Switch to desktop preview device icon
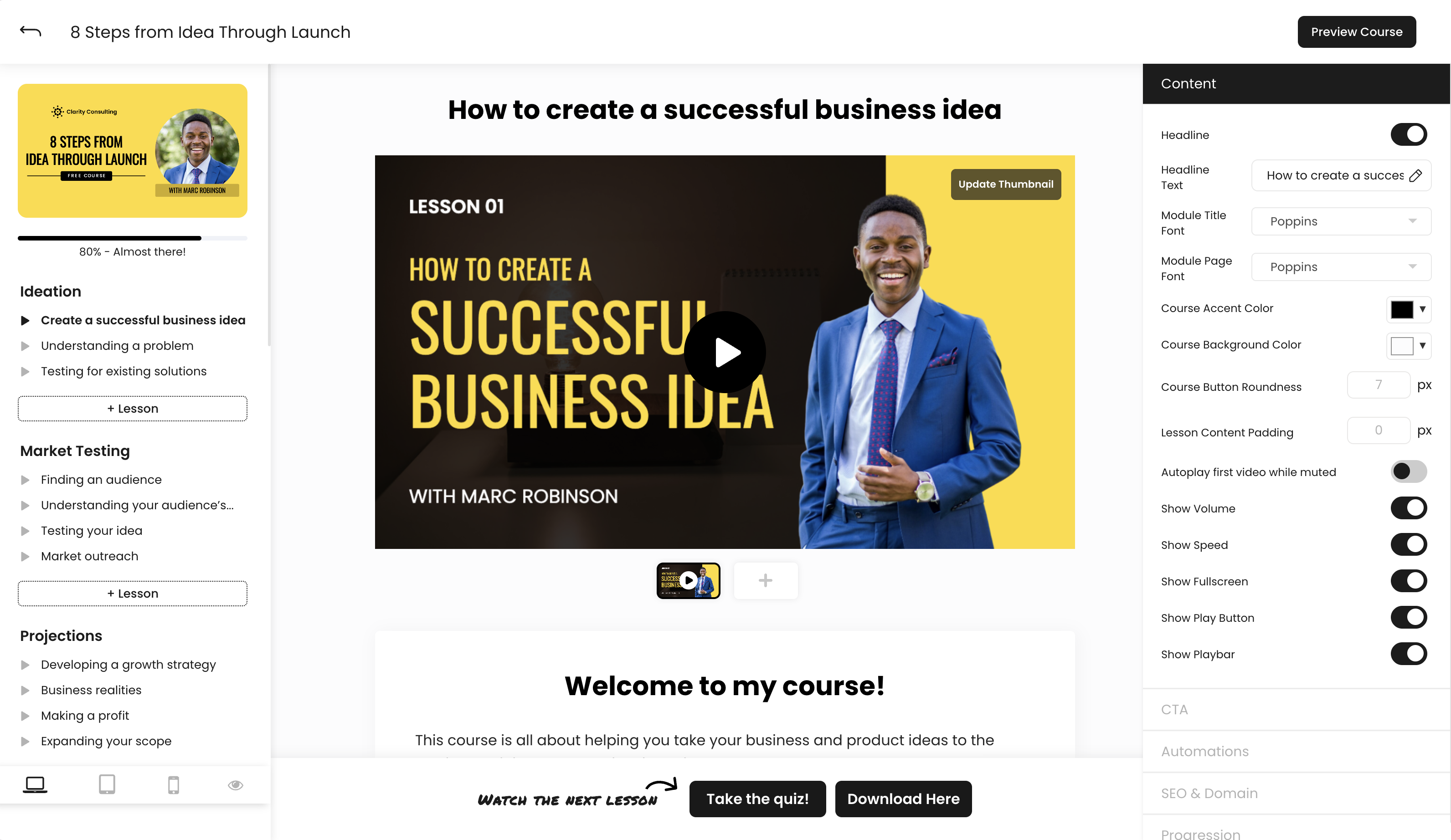Viewport: 1451px width, 840px height. 35,784
